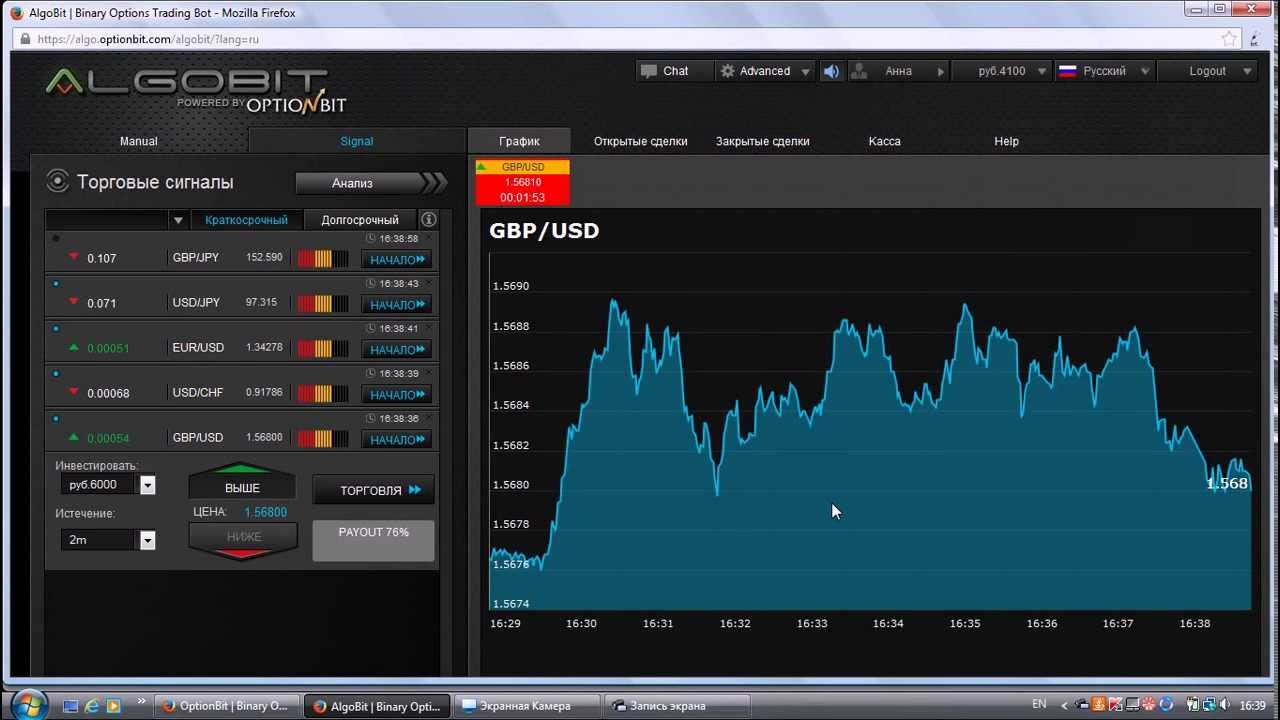
Task: Click the GBP/JPY signal strength meter
Action: coord(322,259)
